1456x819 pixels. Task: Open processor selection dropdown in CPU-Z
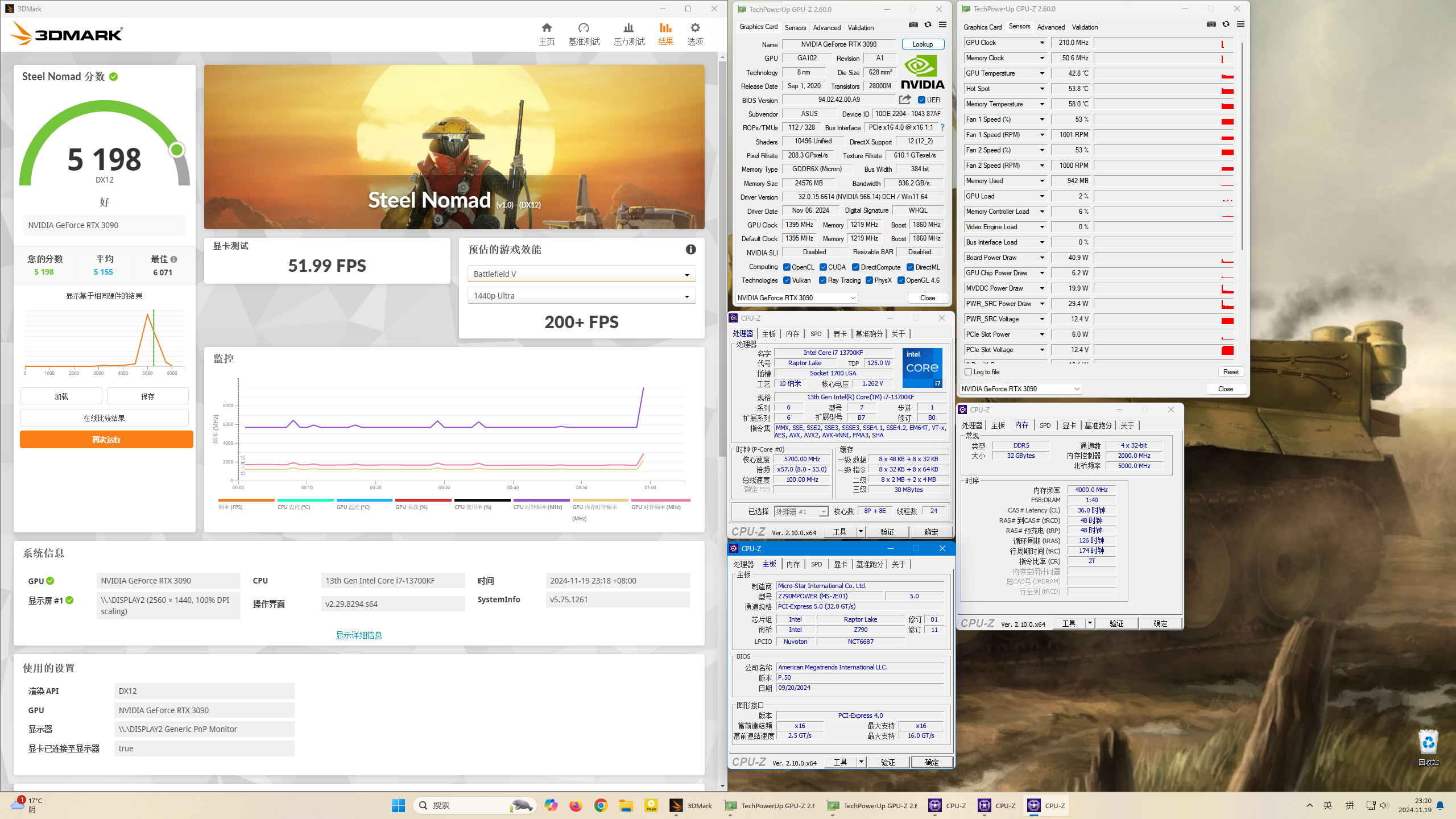click(801, 511)
